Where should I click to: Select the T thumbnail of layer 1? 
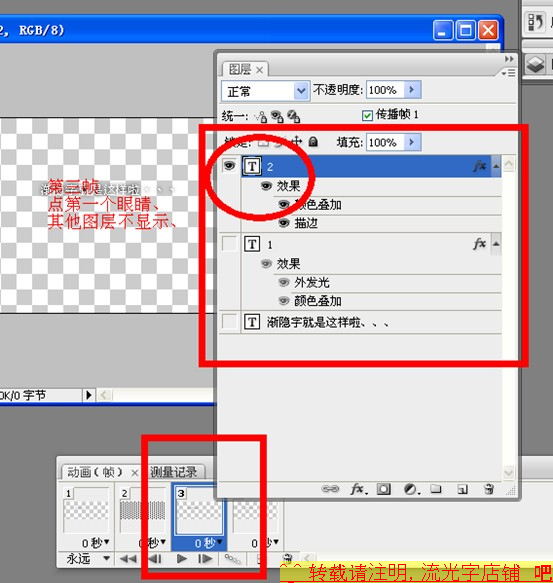(x=252, y=244)
